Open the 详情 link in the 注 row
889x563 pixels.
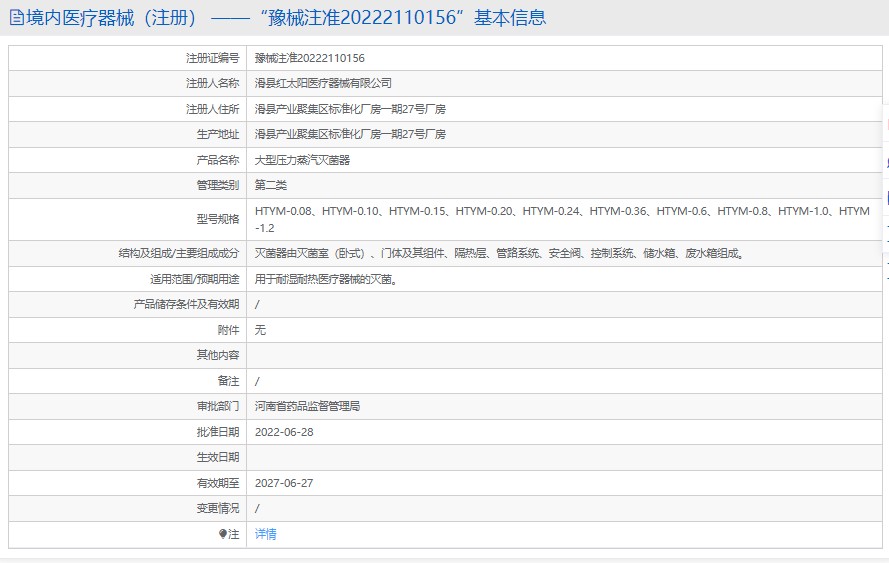tap(265, 534)
